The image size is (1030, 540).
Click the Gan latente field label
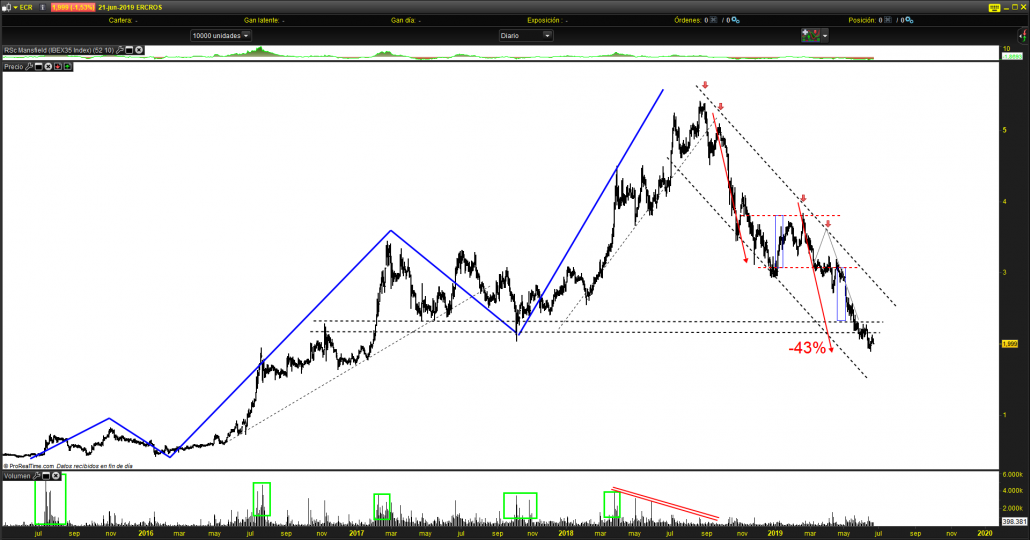[x=261, y=20]
